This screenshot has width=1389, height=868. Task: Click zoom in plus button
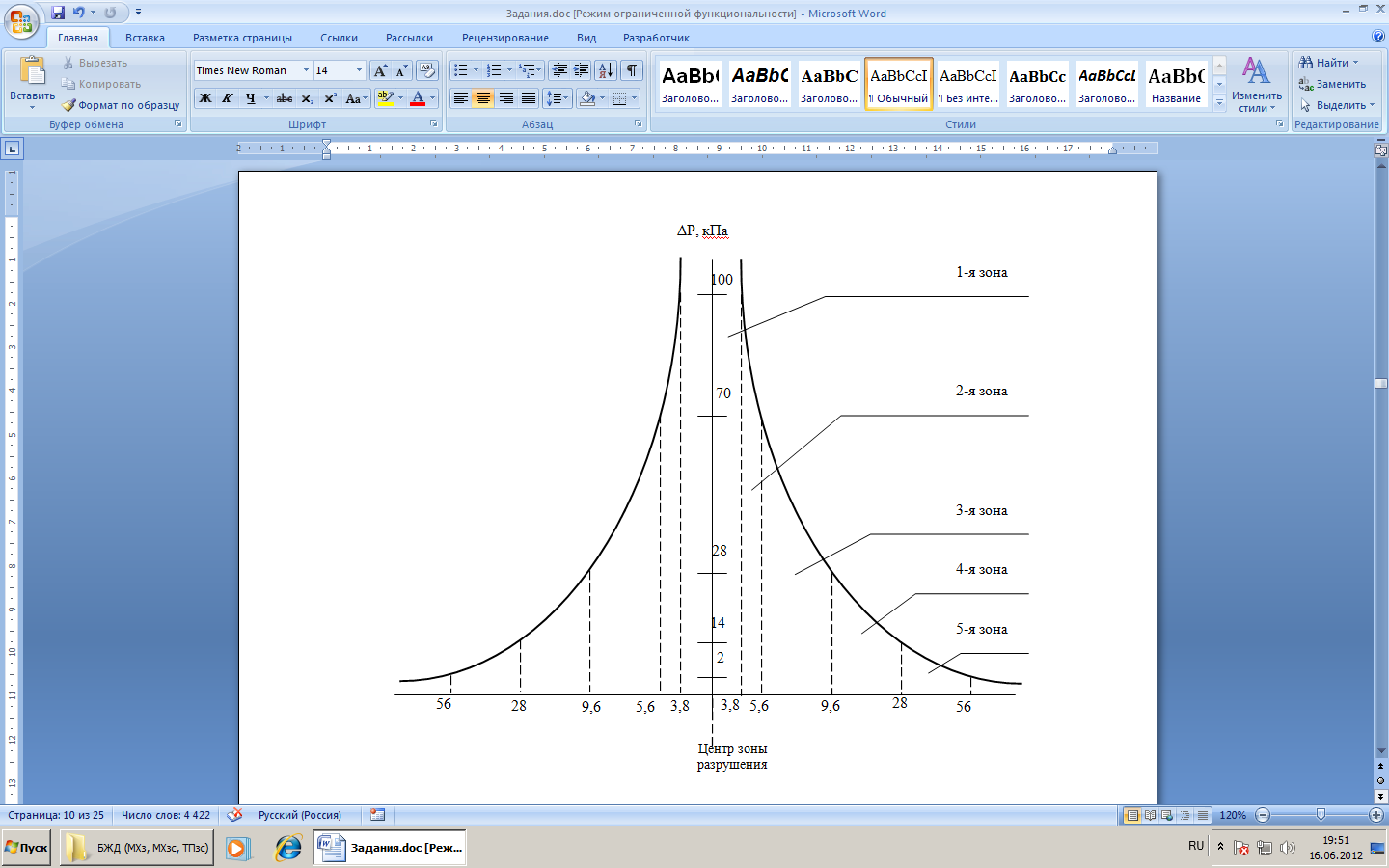1375,815
